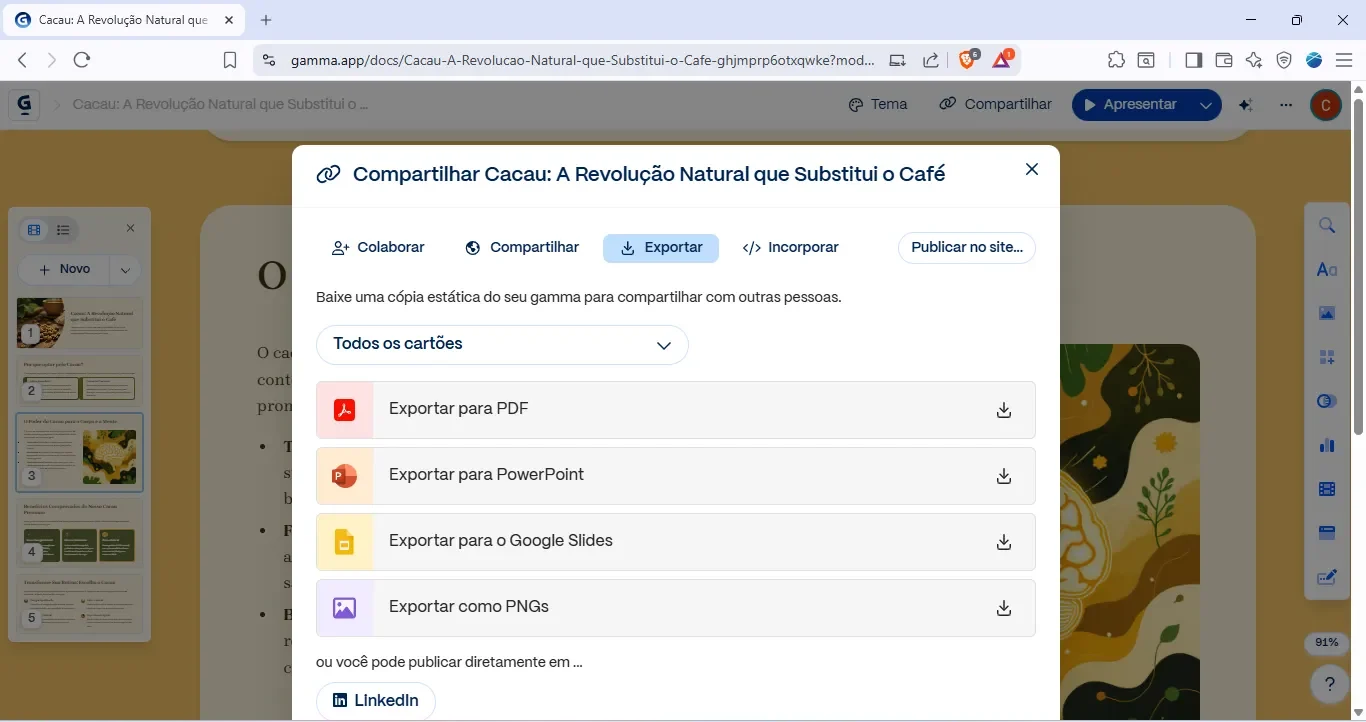Viewport: 1366px width, 722px height.
Task: Toggle browser sidebar panel
Action: (1193, 60)
